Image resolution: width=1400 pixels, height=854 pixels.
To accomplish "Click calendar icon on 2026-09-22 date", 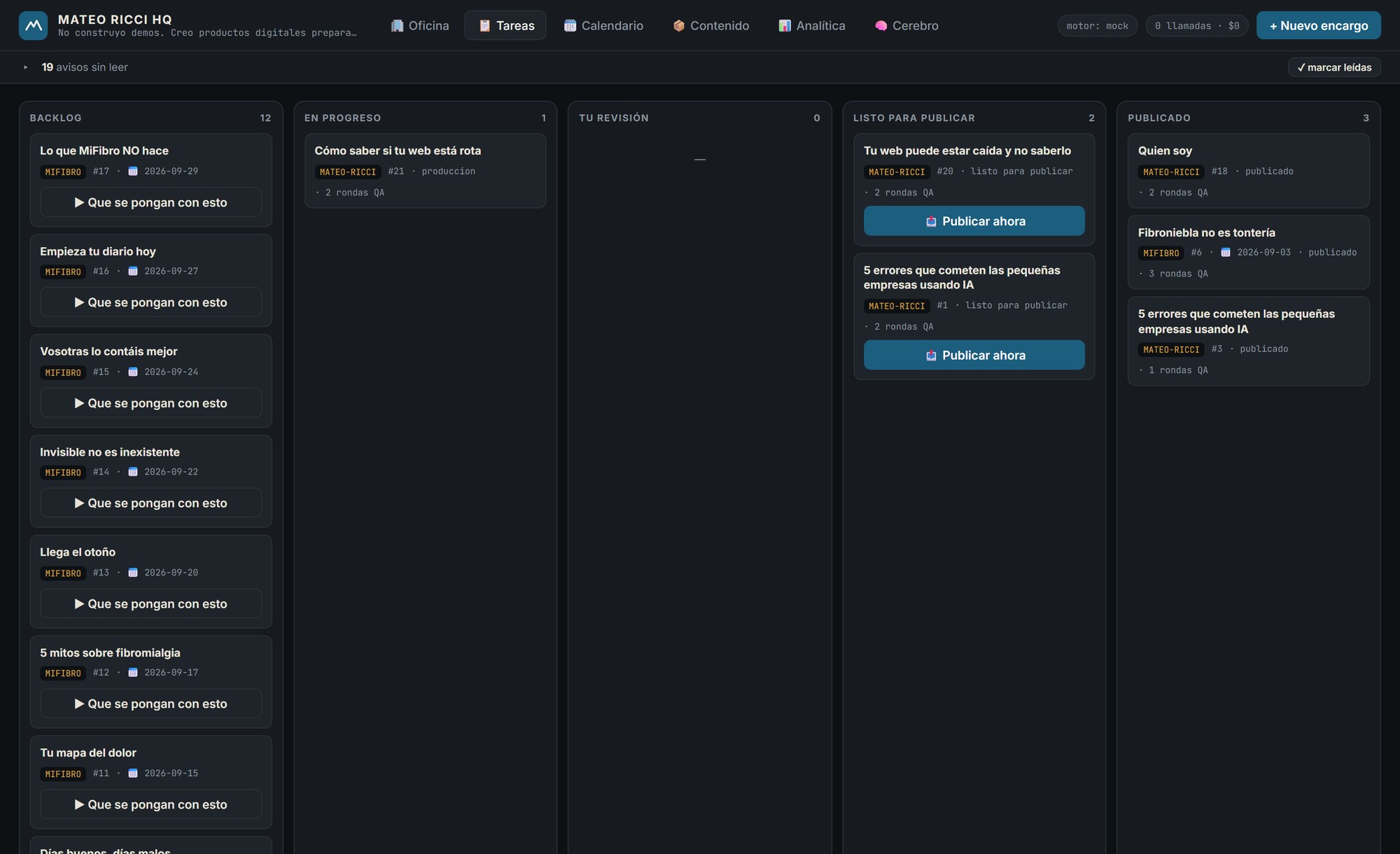I will click(x=133, y=472).
